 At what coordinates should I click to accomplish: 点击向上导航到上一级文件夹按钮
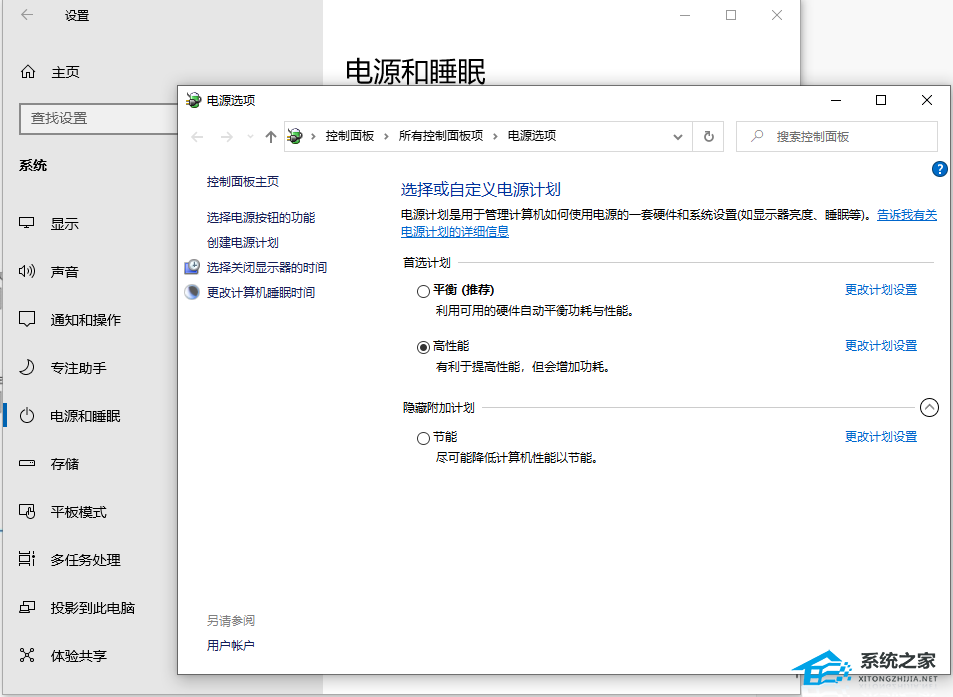(270, 136)
